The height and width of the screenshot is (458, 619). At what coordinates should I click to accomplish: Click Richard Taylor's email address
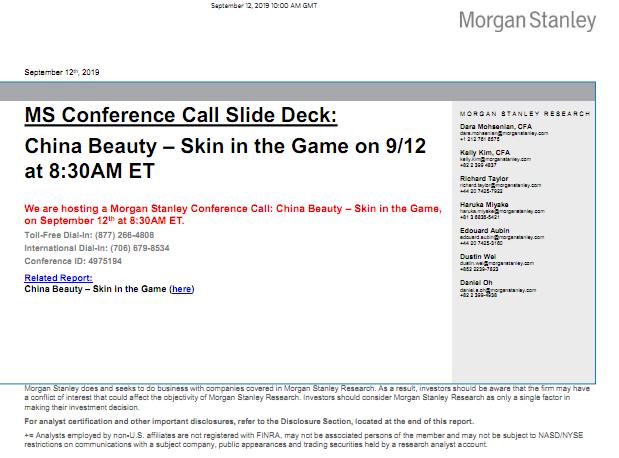[500, 185]
